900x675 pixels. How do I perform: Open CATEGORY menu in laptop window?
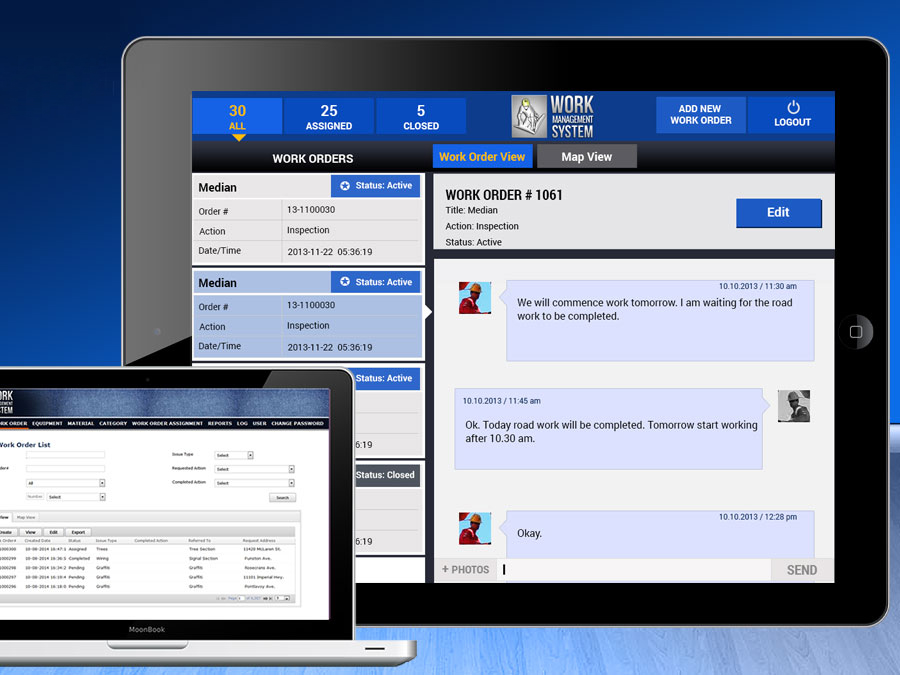point(113,424)
